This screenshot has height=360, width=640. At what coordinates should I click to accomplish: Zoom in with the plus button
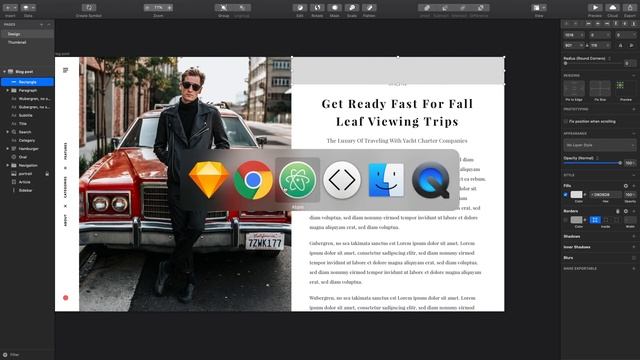click(x=169, y=8)
